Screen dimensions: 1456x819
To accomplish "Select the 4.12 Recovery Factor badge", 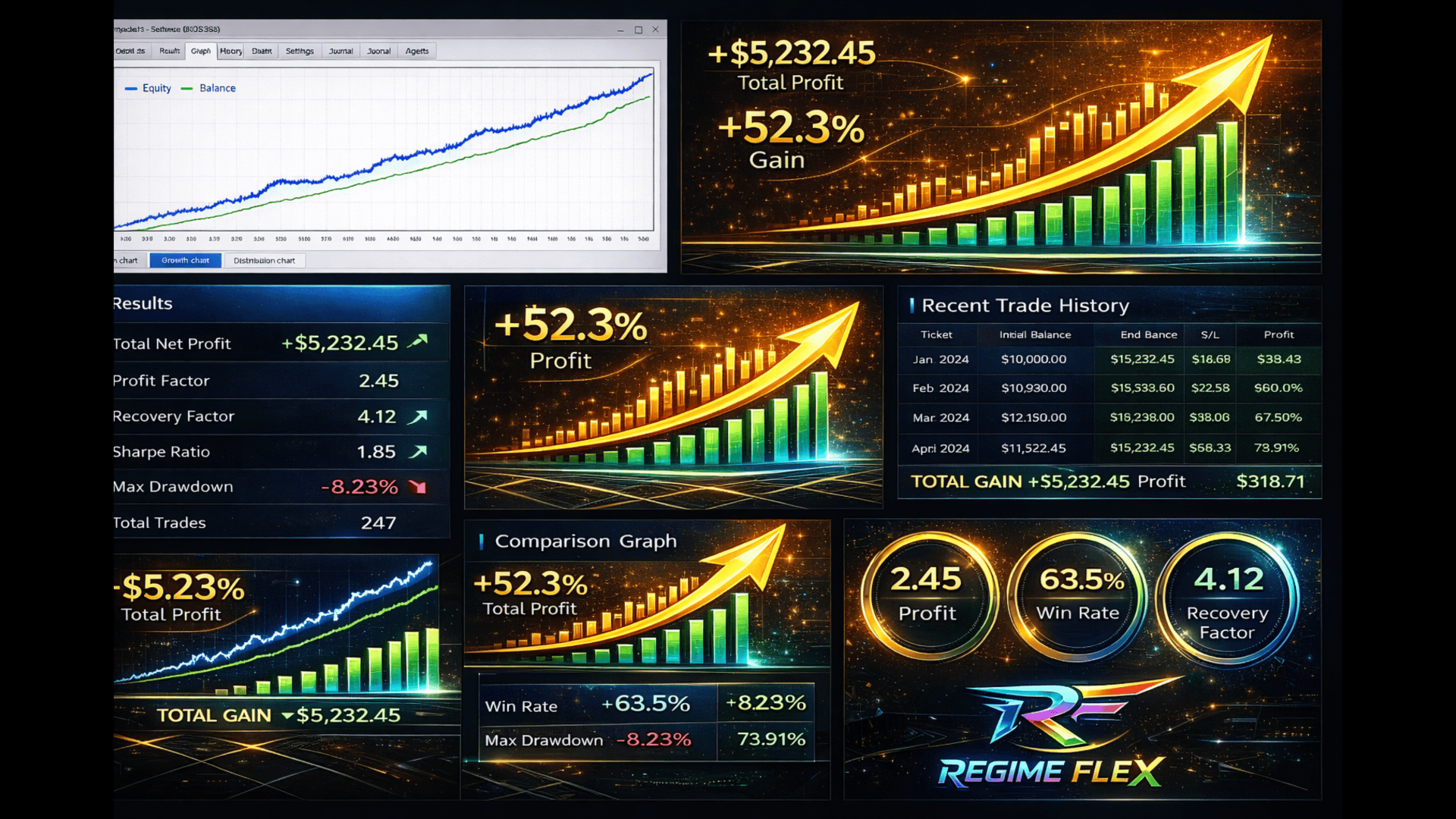I will (x=1227, y=599).
